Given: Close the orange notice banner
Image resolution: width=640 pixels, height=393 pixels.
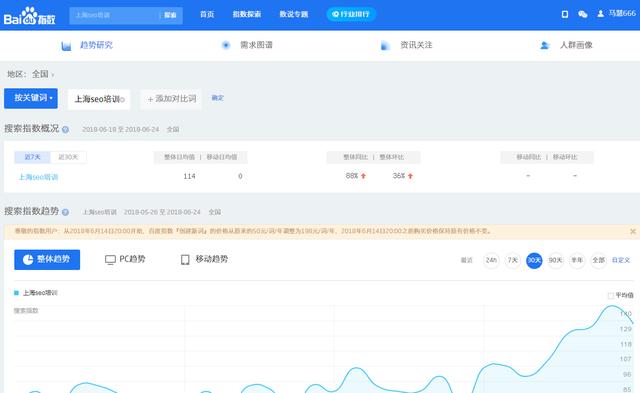Looking at the screenshot, I should tap(633, 231).
